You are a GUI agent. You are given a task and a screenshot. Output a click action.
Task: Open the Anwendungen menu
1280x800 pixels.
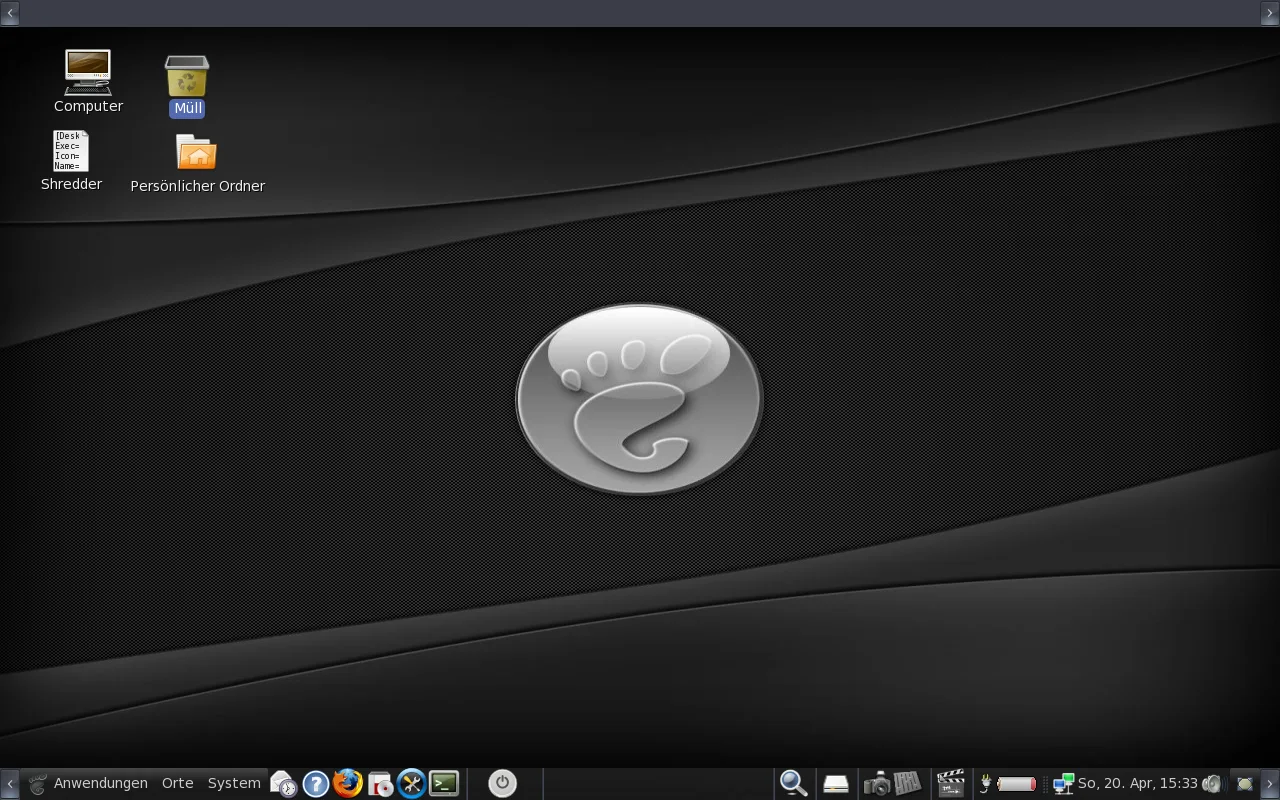pos(100,783)
